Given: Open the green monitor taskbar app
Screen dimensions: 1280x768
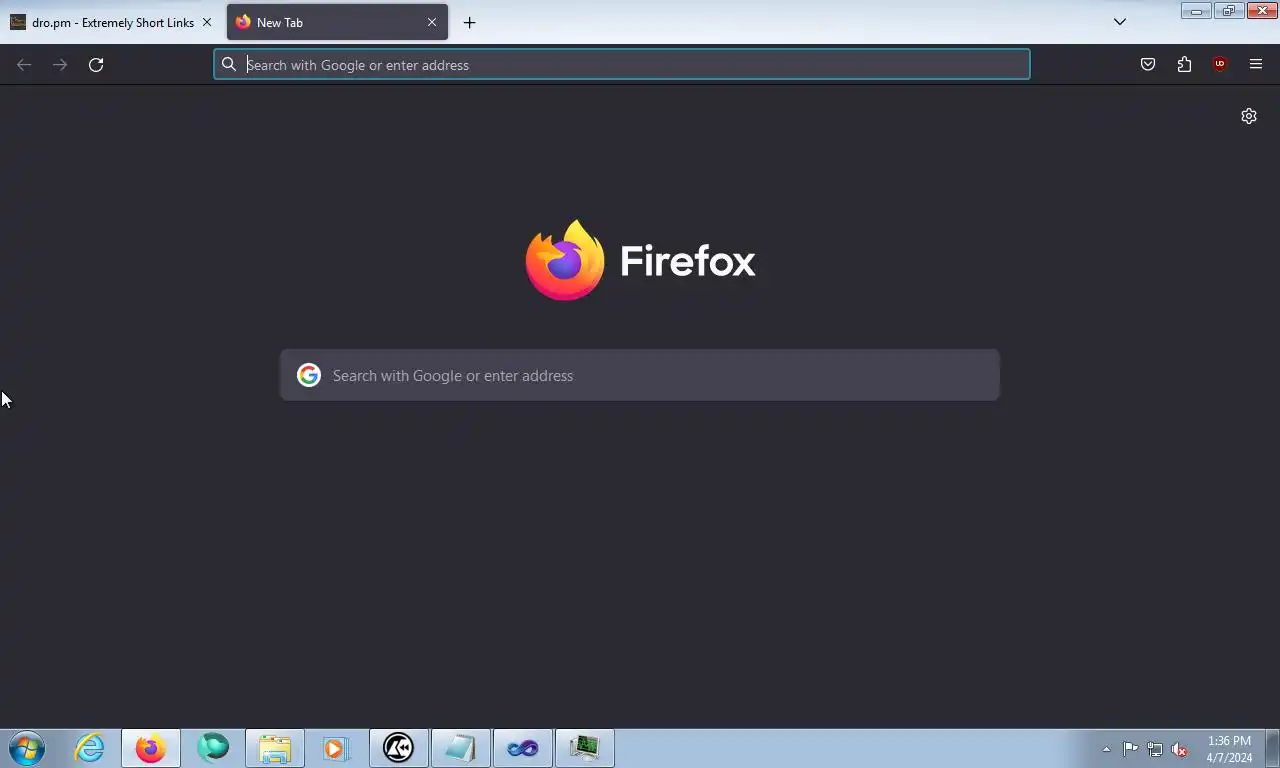Looking at the screenshot, I should 584,748.
